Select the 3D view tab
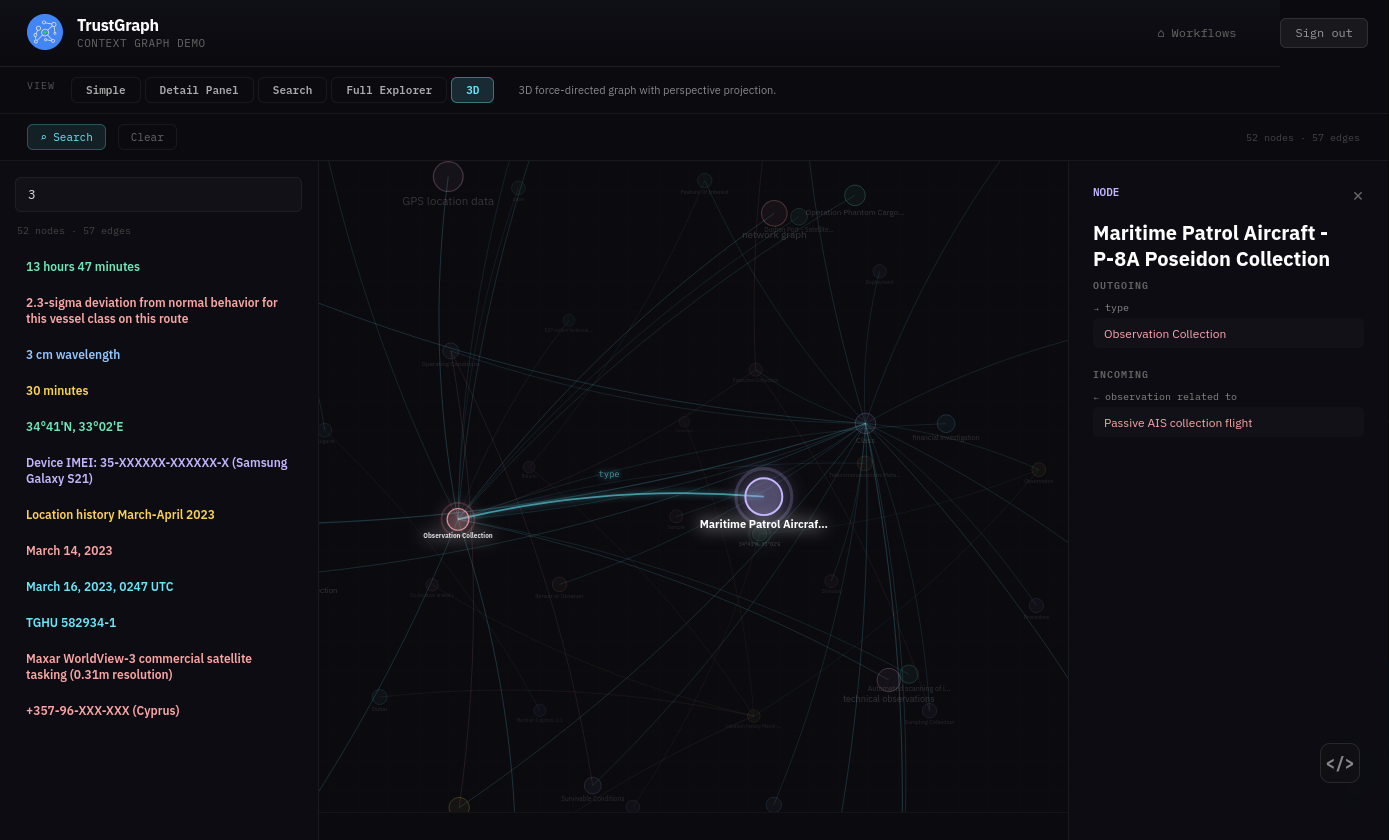 472,90
